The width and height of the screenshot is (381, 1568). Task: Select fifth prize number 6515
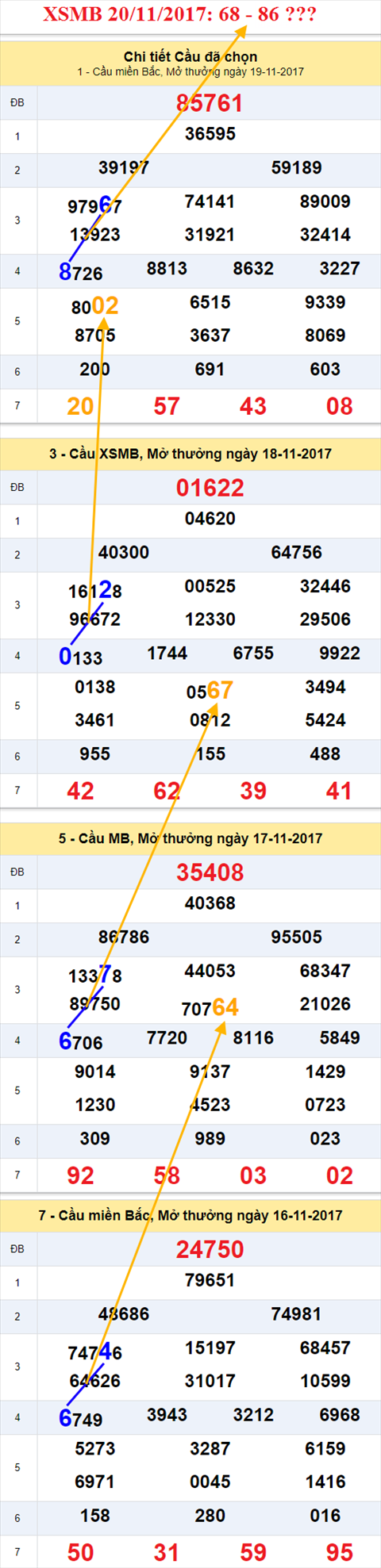pos(210,302)
